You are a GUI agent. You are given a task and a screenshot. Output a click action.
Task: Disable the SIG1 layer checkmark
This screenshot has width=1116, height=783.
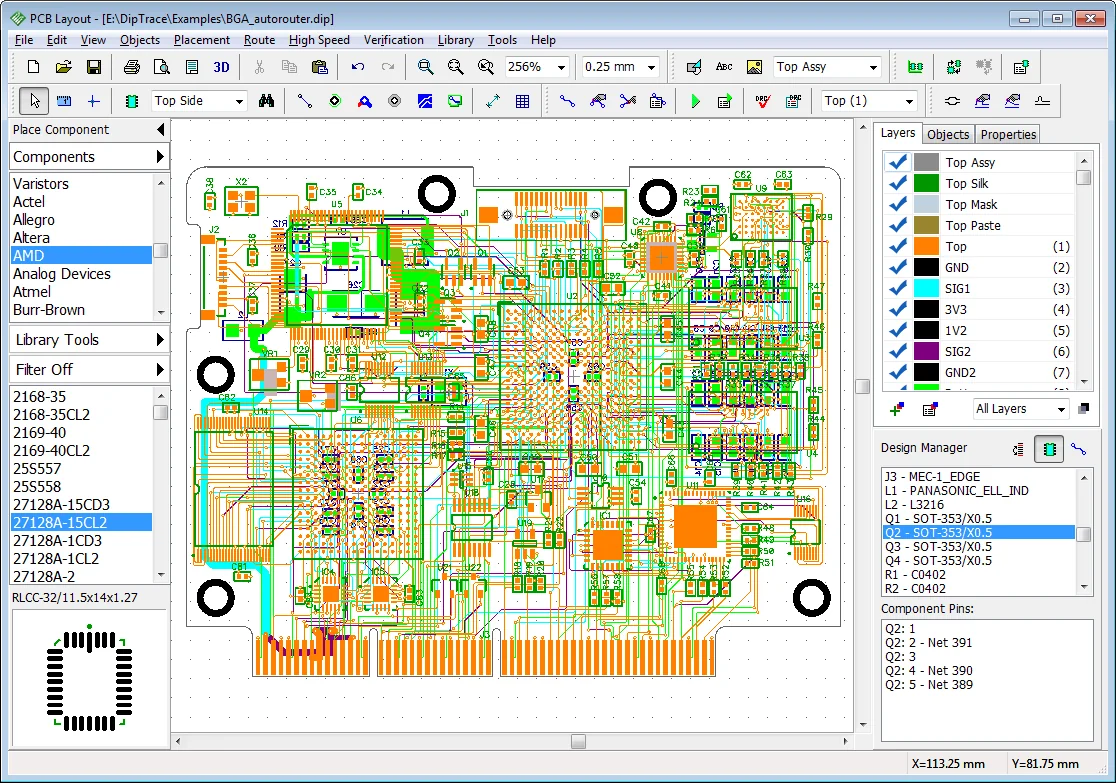(x=897, y=288)
